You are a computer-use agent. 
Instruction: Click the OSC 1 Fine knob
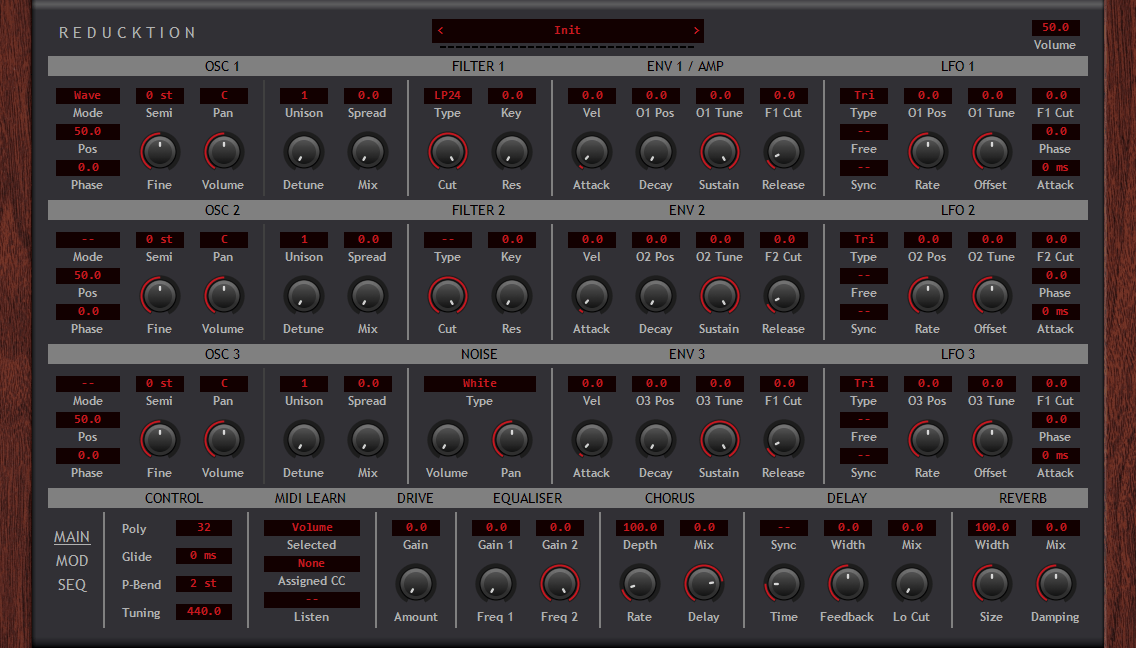[159, 152]
